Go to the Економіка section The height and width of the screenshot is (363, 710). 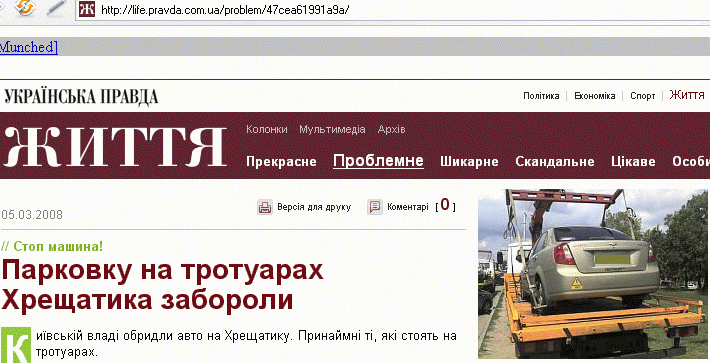(x=595, y=96)
